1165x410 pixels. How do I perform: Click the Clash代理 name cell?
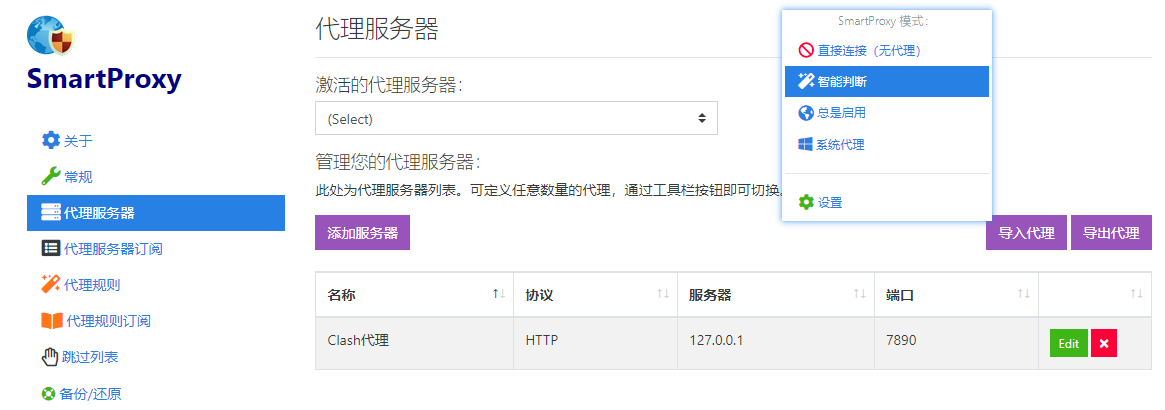pyautogui.click(x=414, y=342)
